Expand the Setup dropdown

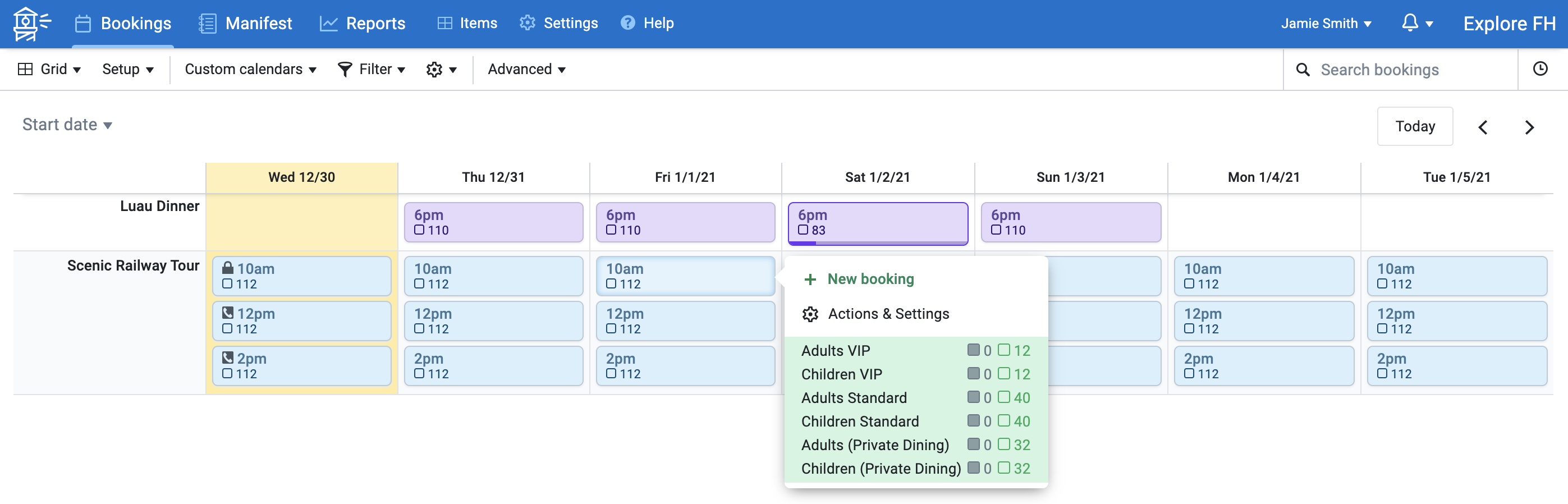click(x=128, y=70)
